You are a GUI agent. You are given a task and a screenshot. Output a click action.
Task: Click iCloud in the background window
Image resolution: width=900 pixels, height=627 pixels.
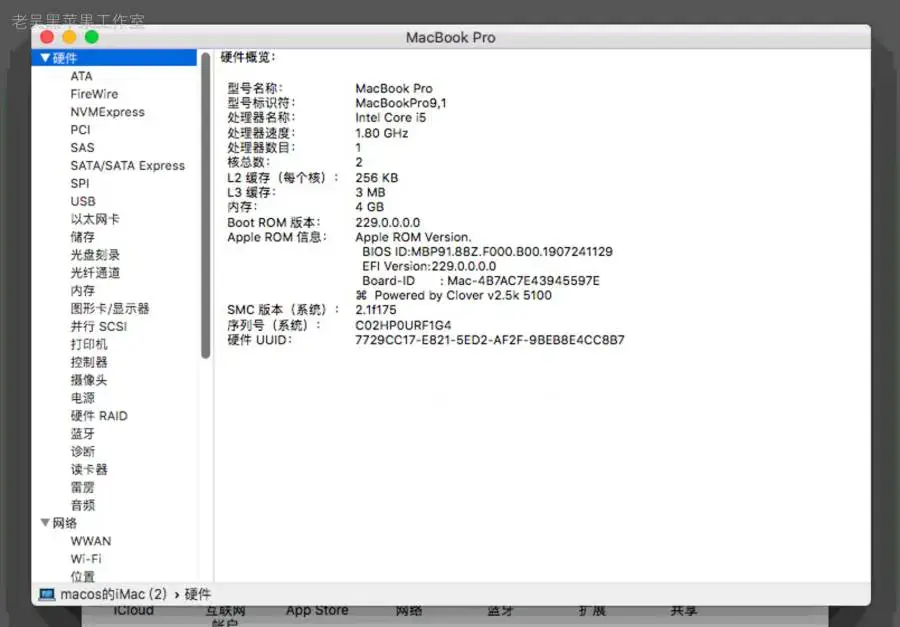[x=133, y=611]
